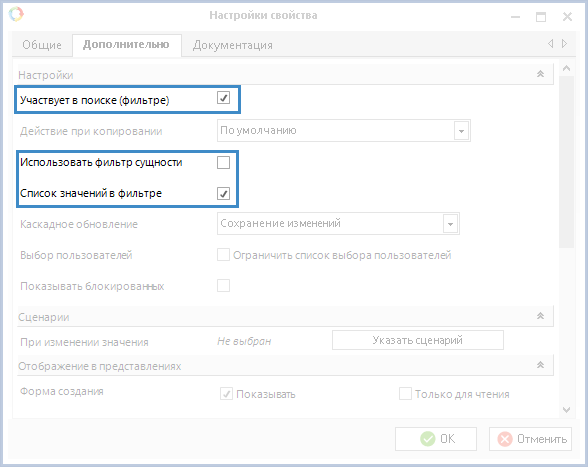Screen dimensions: 588x467
Task: Collapse Отображение в представлениях section chevron
Action: [540, 365]
